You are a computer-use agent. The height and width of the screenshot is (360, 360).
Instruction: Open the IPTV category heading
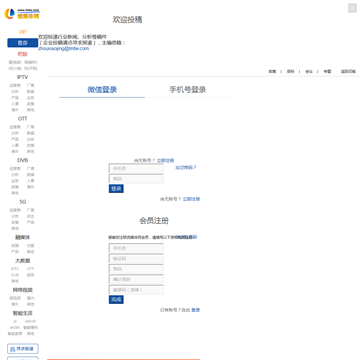[x=23, y=77]
